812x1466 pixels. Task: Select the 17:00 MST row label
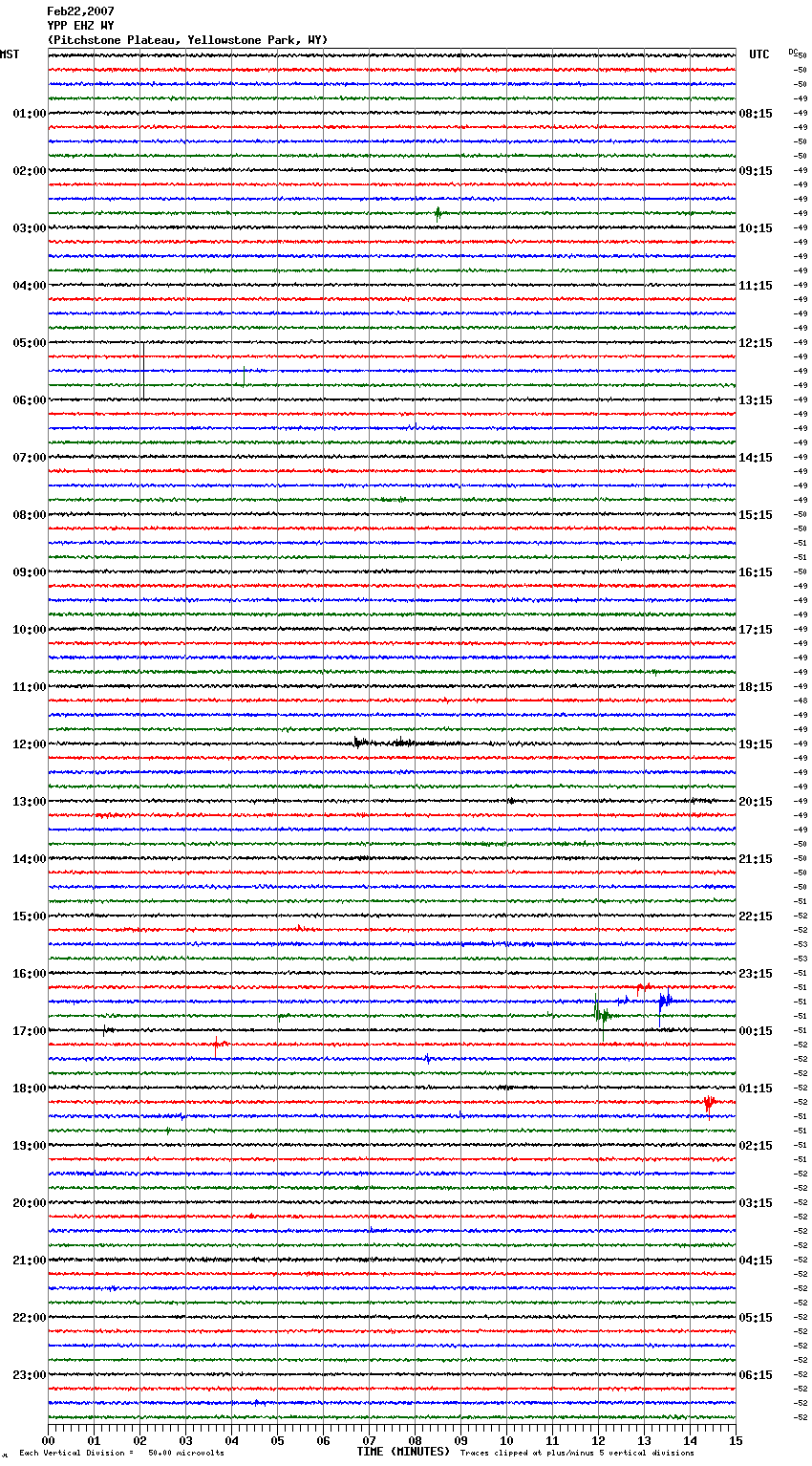pos(29,1031)
